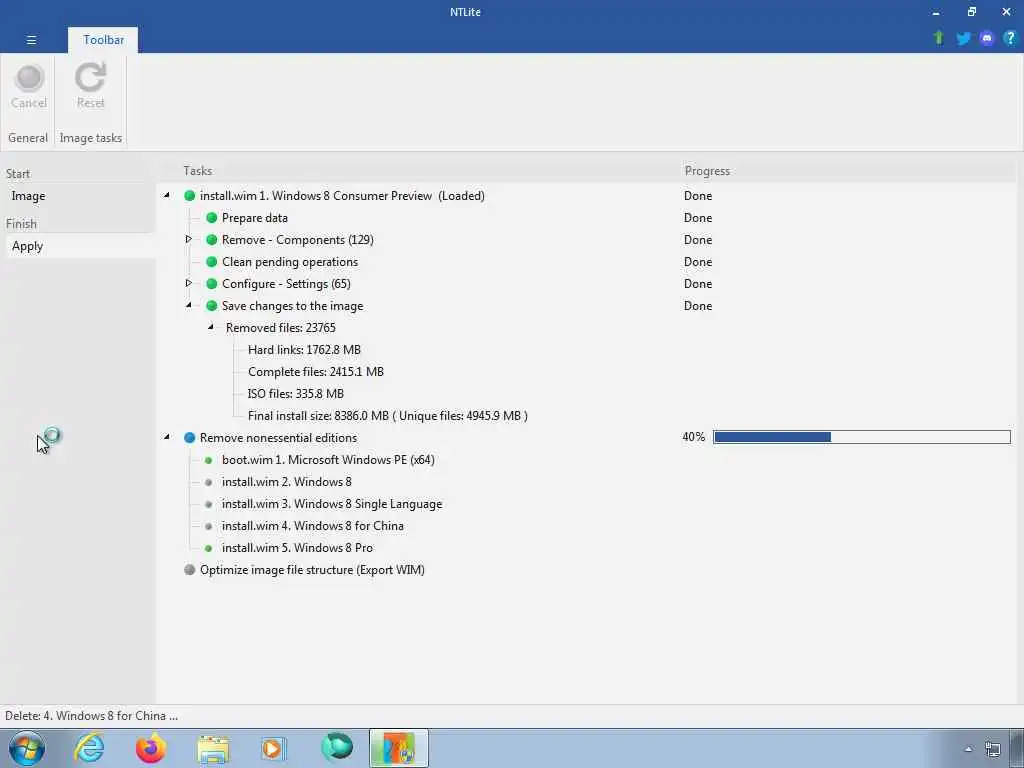The width and height of the screenshot is (1024, 768).
Task: Click the Tasks column header
Action: 197,170
